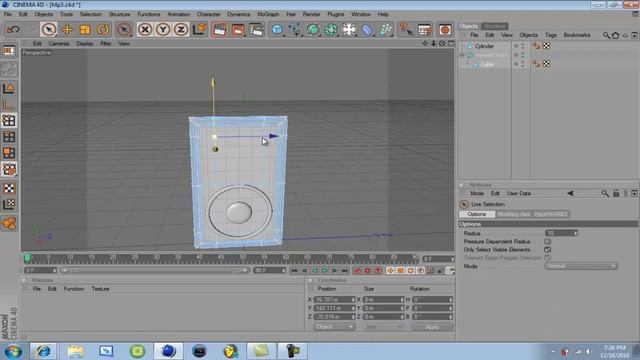Select the Scale tool

click(85, 29)
